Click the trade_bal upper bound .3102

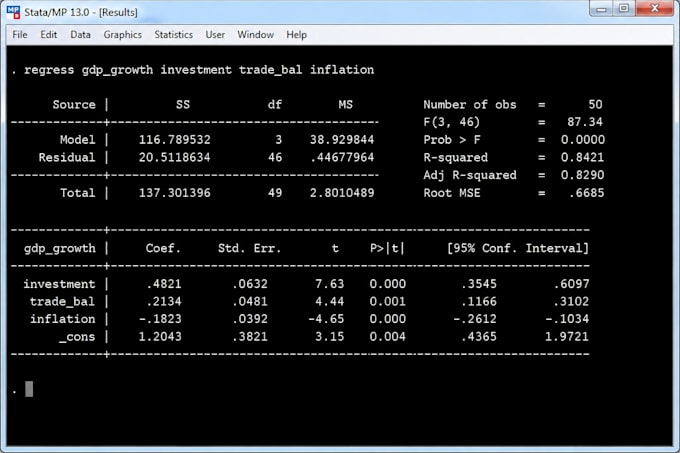coord(571,302)
